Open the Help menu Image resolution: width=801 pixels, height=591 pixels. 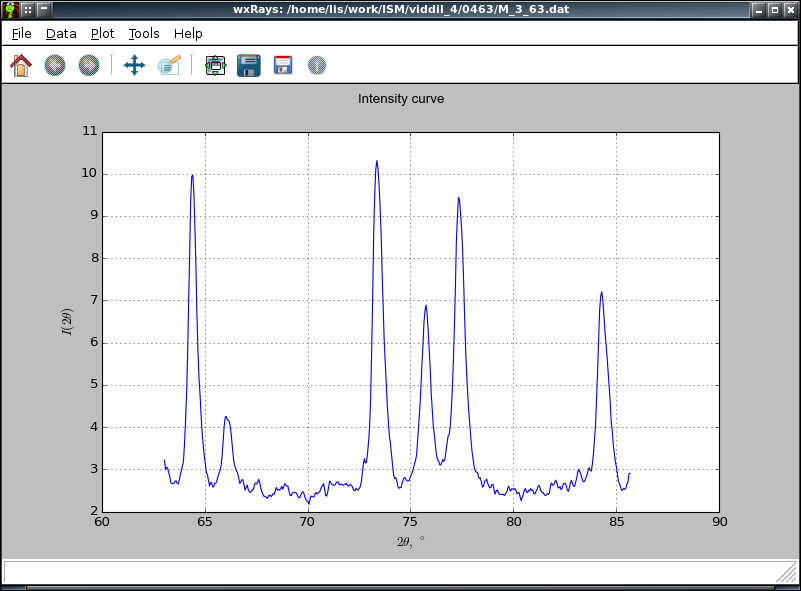[188, 33]
